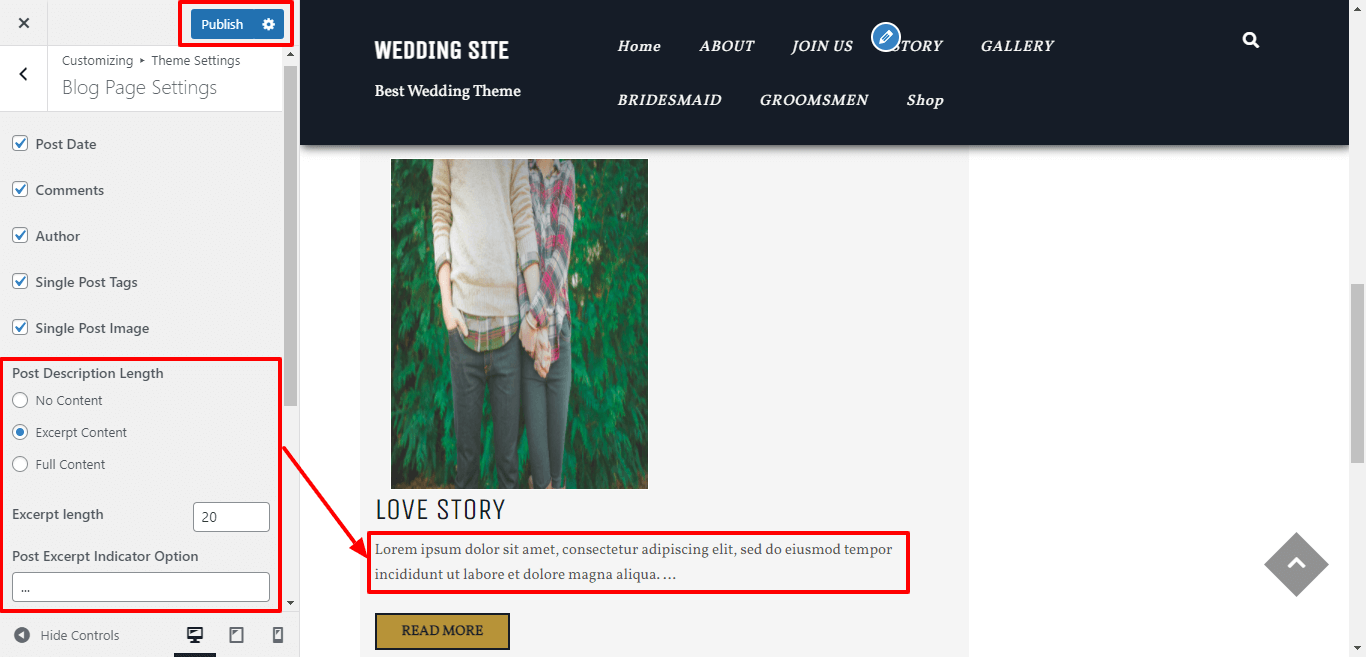This screenshot has width=1366, height=657.
Task: Uncheck the Post Date checkbox
Action: coord(20,143)
